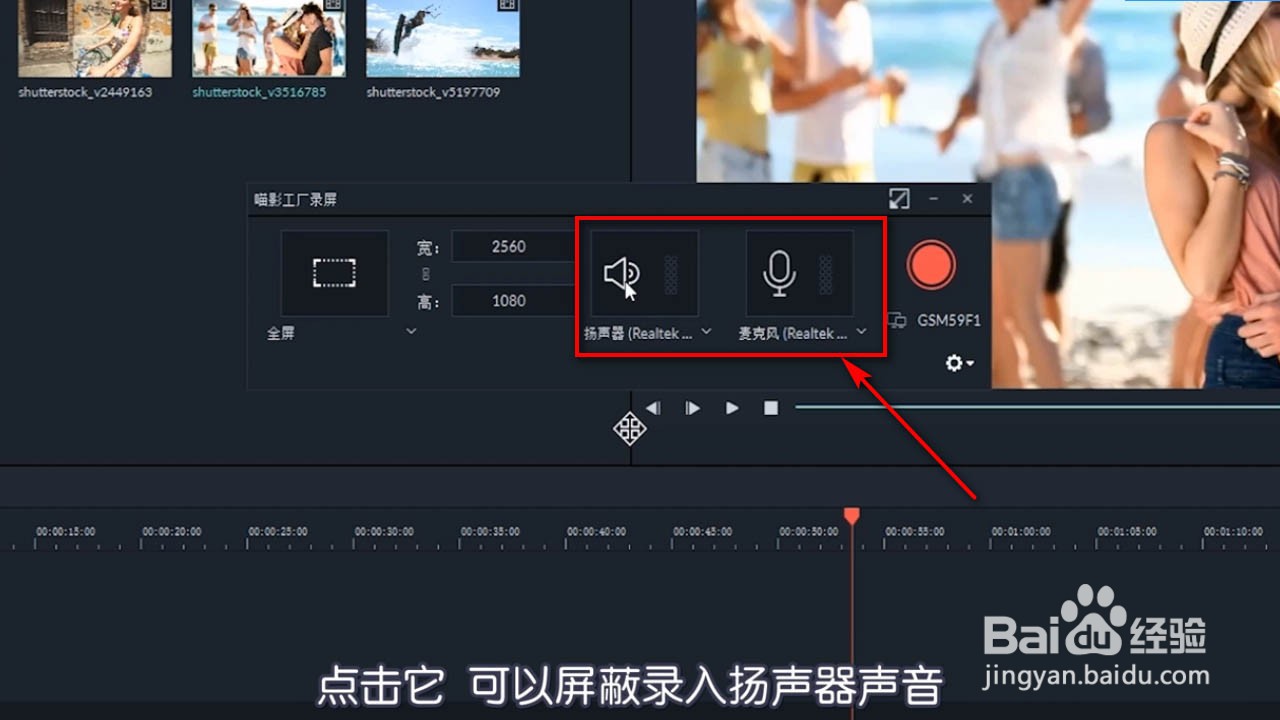Open the 麦克风 (Realtek) microphone device dropdown
This screenshot has height=720, width=1280.
[861, 333]
